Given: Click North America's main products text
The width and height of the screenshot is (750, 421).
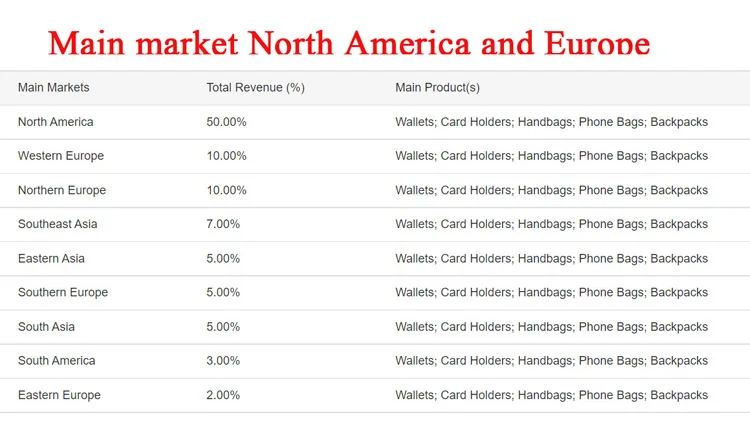Looking at the screenshot, I should pos(551,122).
